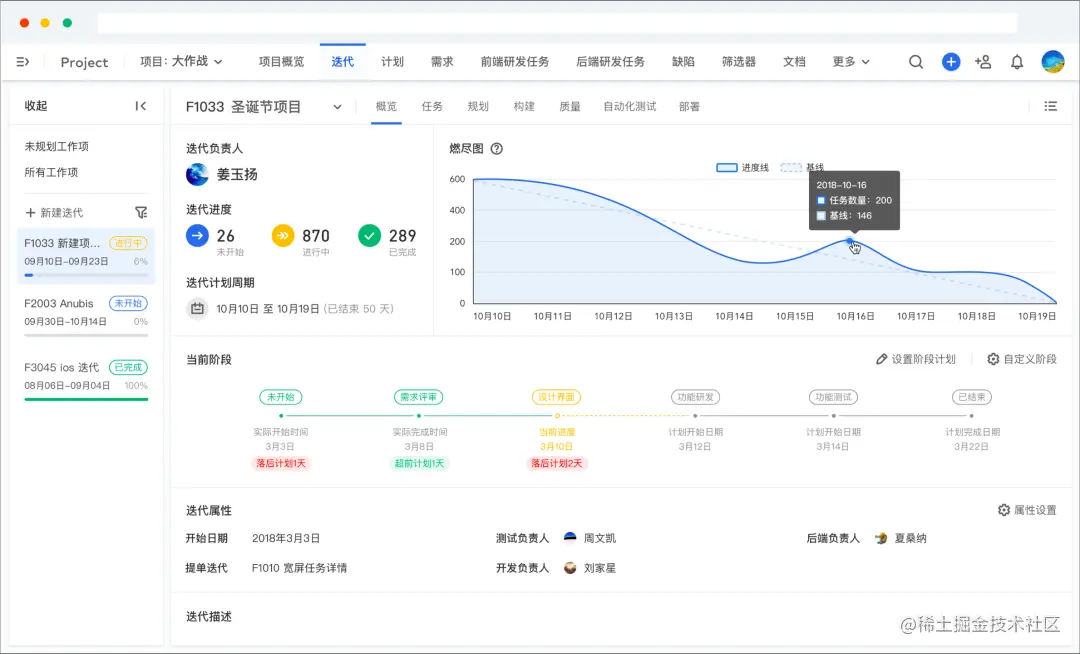Open the 缺陷 nav item
1080x654 pixels.
[x=683, y=62]
